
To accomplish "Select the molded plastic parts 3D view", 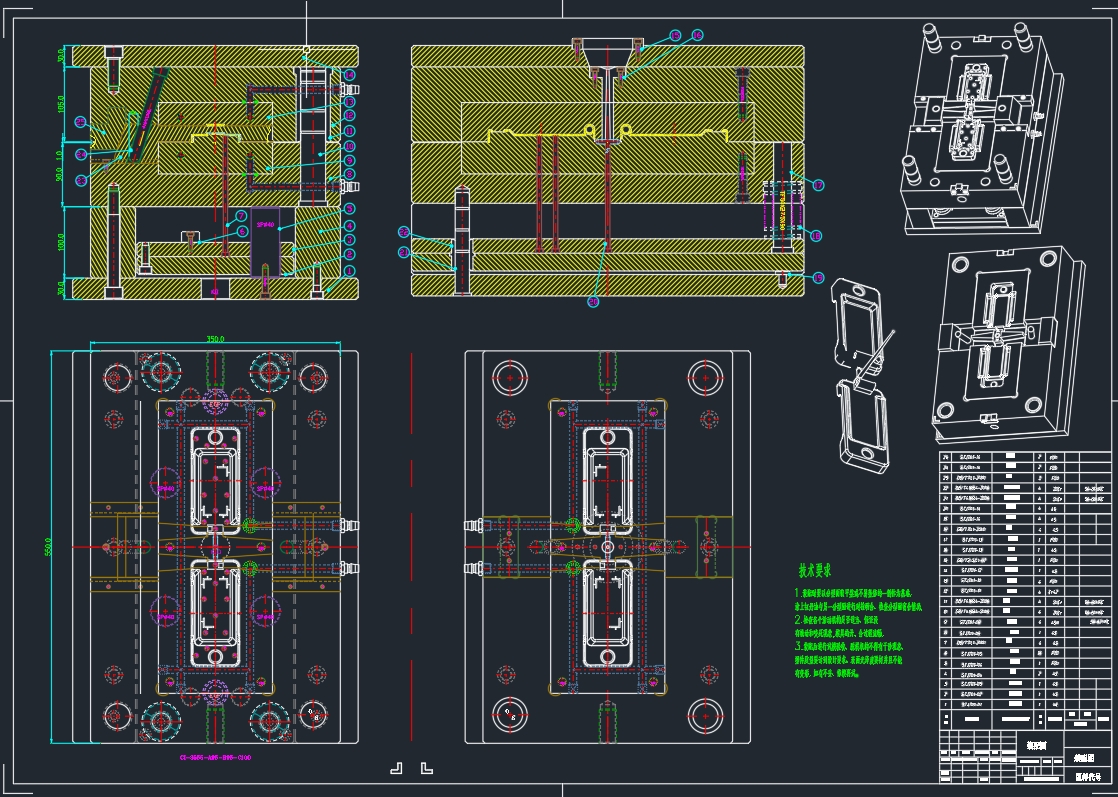I will tap(861, 376).
